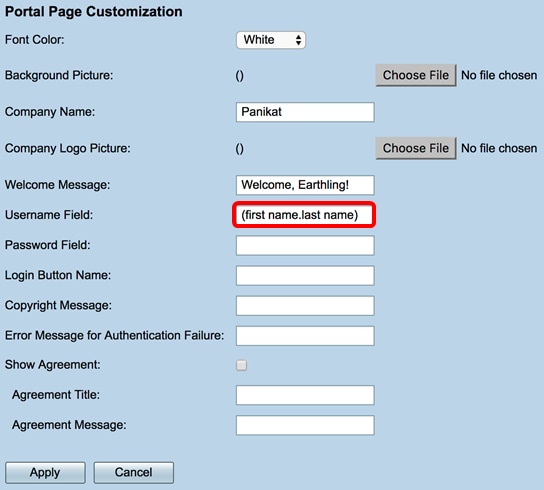Image resolution: width=544 pixels, height=490 pixels.
Task: Enable the Show Agreement checkbox
Action: point(241,365)
